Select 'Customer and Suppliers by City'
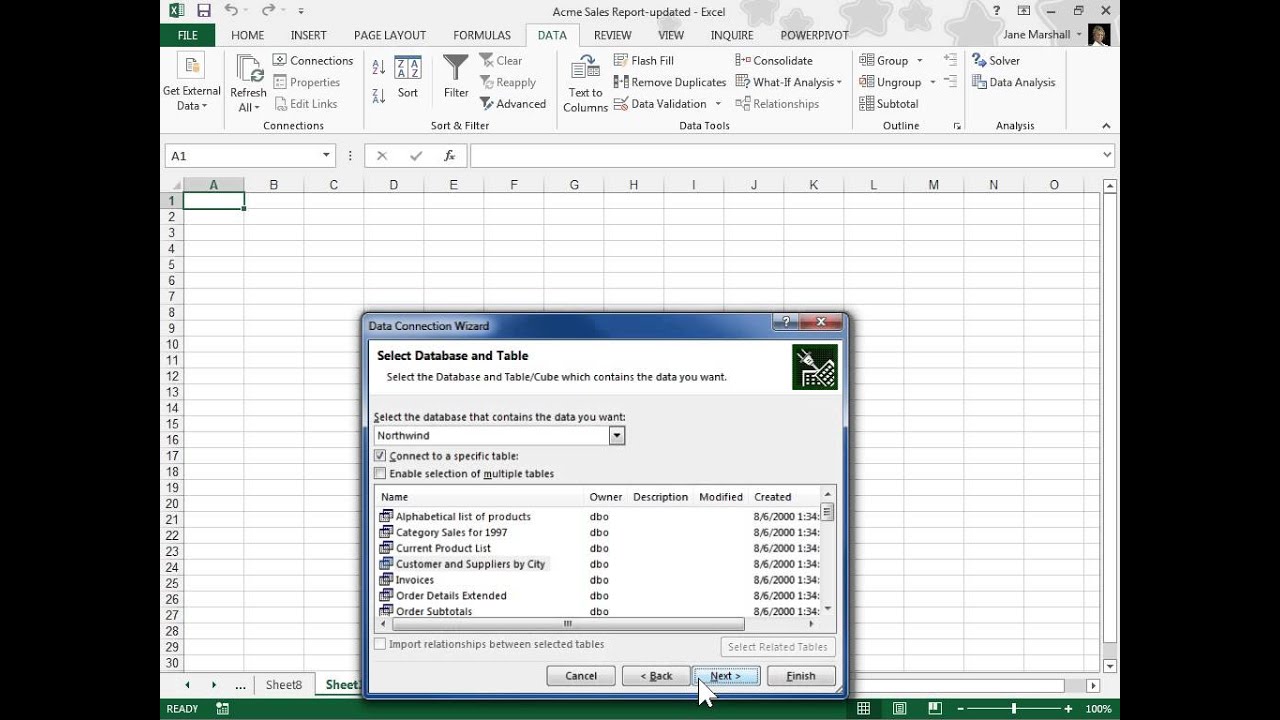This screenshot has height=720, width=1280. 470,565
